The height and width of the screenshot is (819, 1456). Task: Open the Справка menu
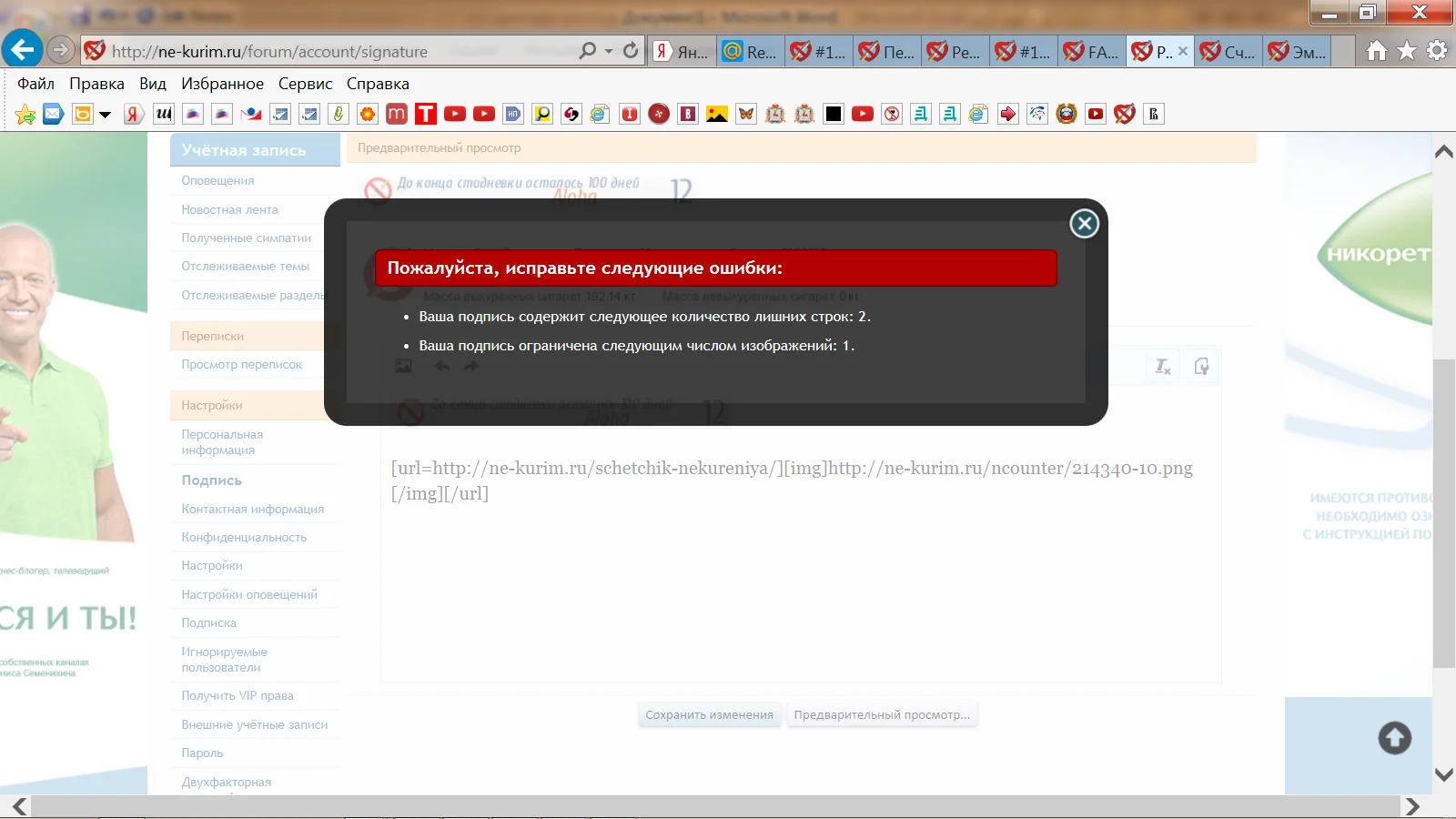point(378,84)
